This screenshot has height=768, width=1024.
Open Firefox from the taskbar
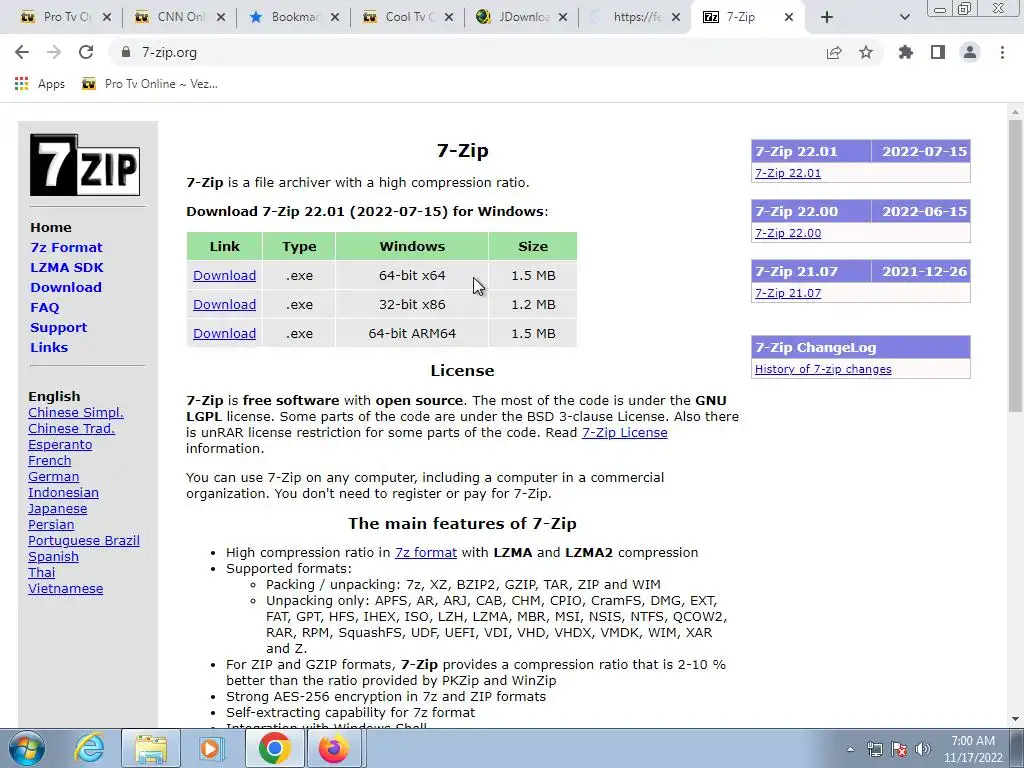click(333, 748)
